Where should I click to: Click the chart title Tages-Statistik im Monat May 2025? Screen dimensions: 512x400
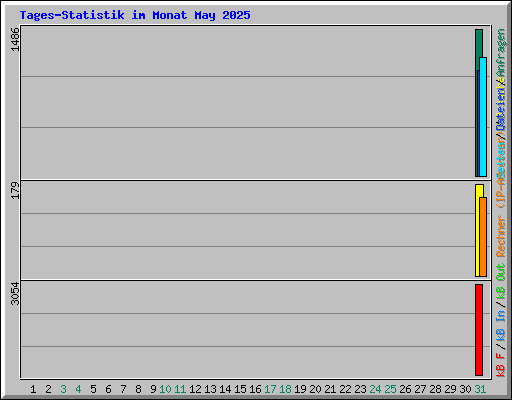135,15
